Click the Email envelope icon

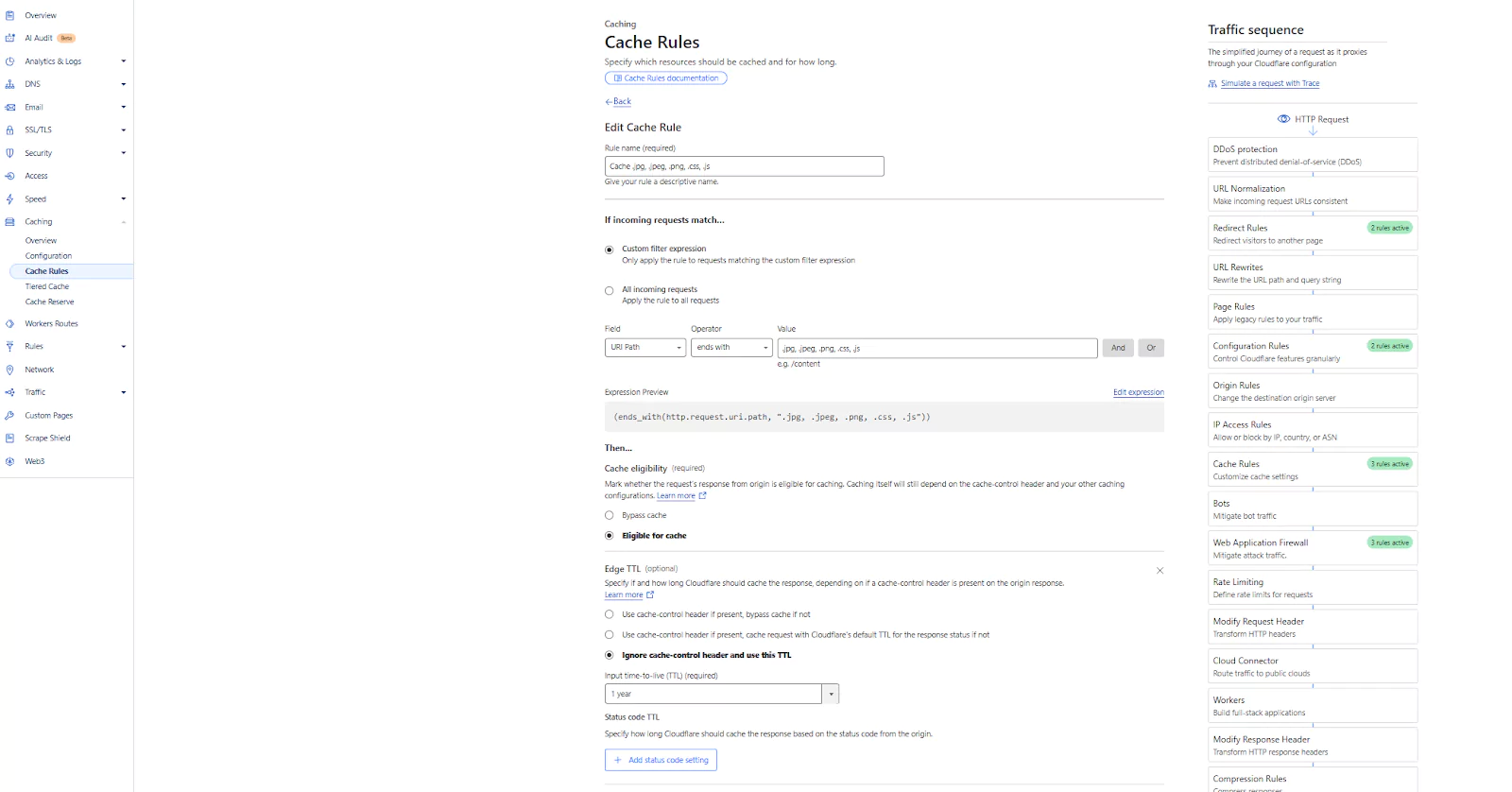[x=9, y=107]
